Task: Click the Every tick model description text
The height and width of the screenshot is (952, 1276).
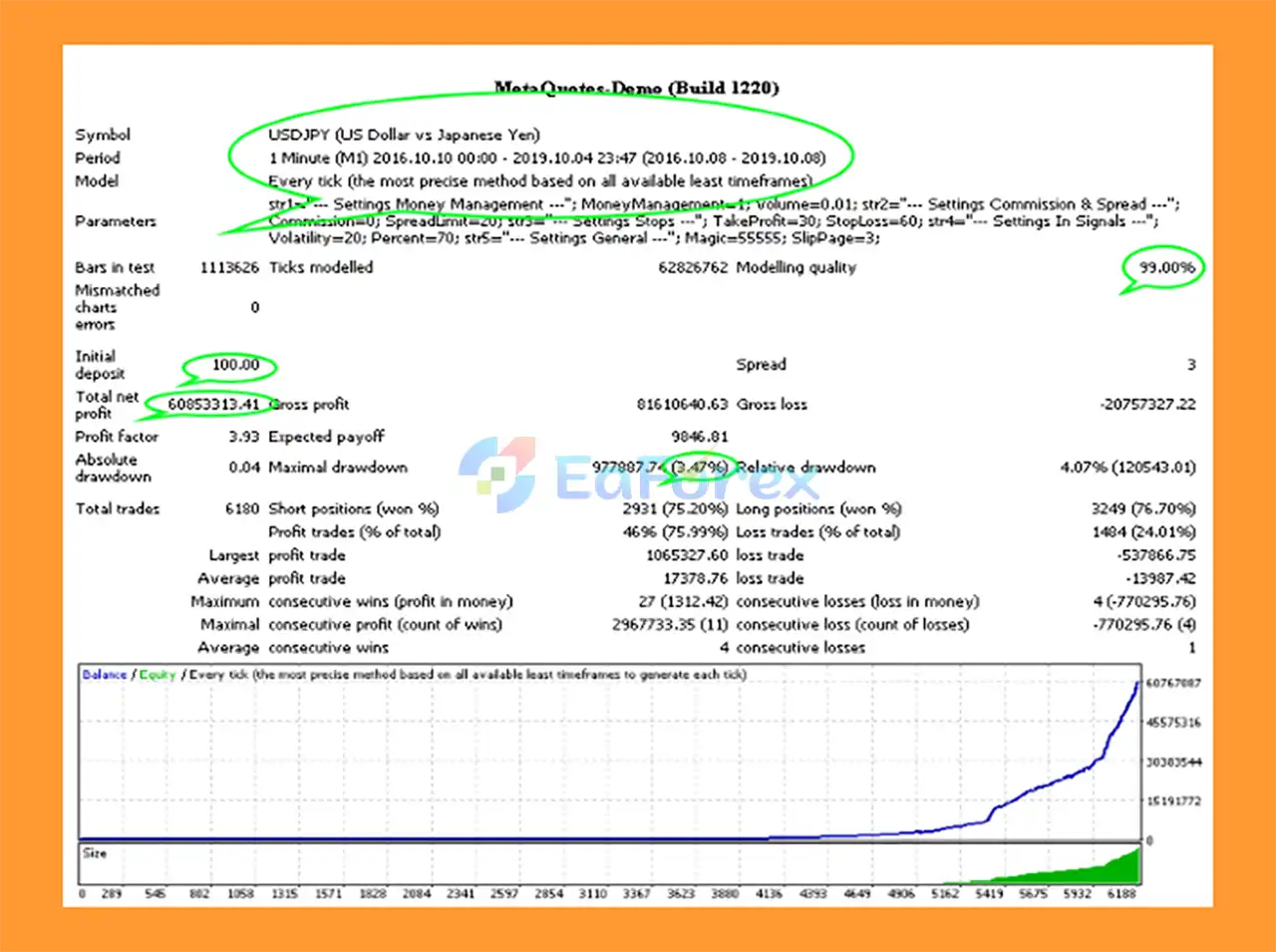Action: tap(539, 181)
